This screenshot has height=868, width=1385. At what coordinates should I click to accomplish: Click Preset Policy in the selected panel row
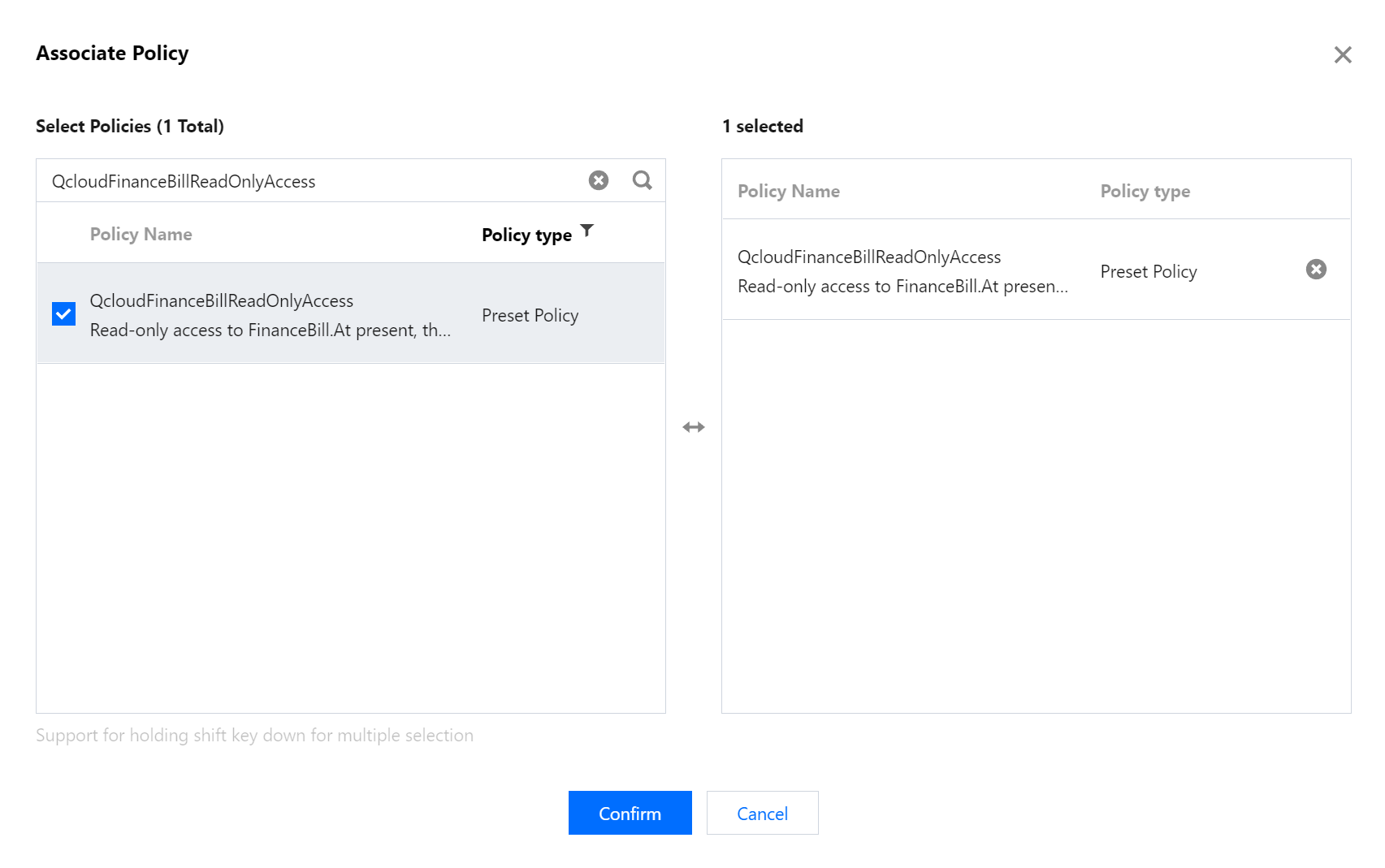coord(1148,272)
